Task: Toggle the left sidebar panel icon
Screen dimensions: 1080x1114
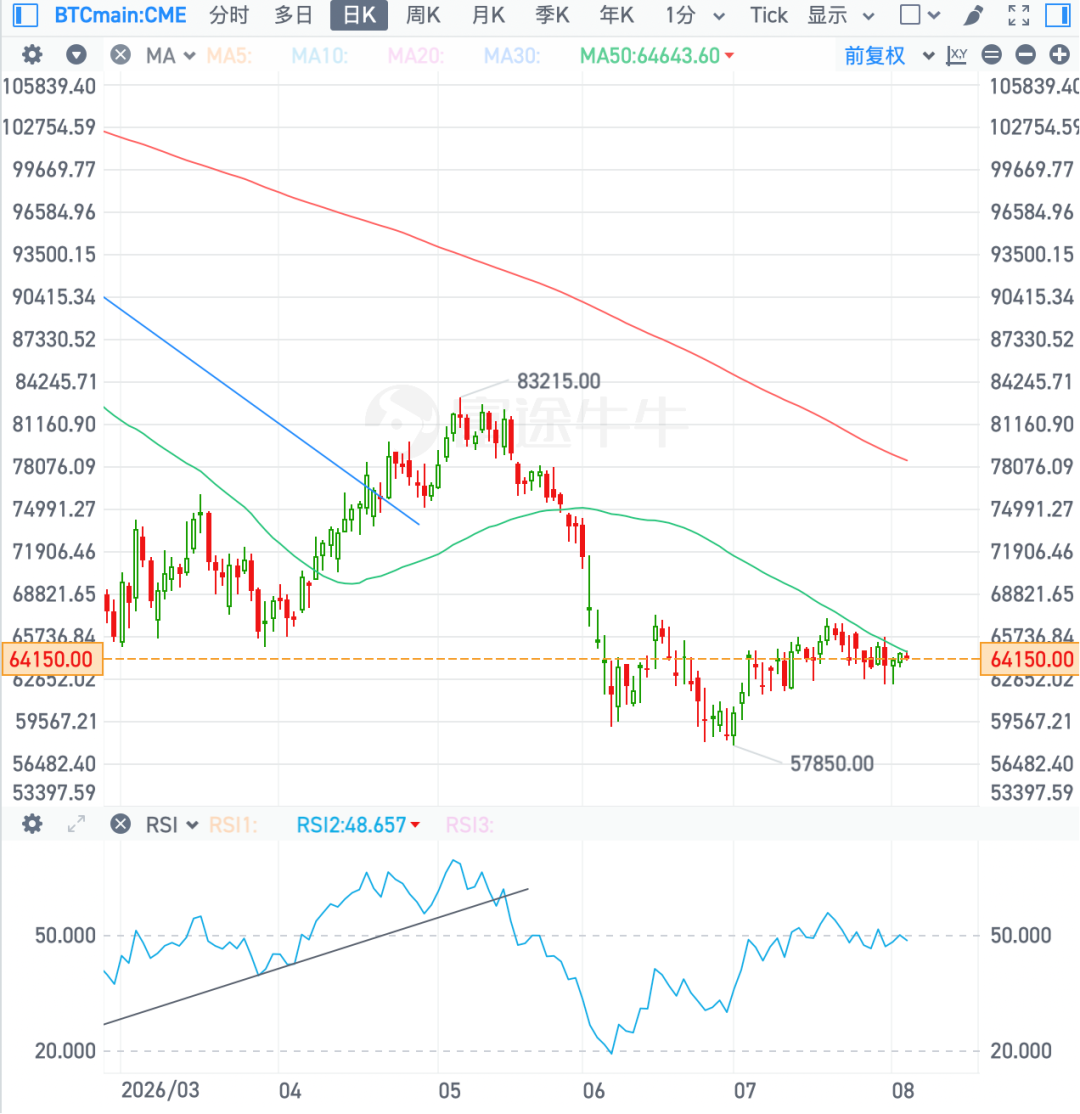Action: (x=25, y=15)
